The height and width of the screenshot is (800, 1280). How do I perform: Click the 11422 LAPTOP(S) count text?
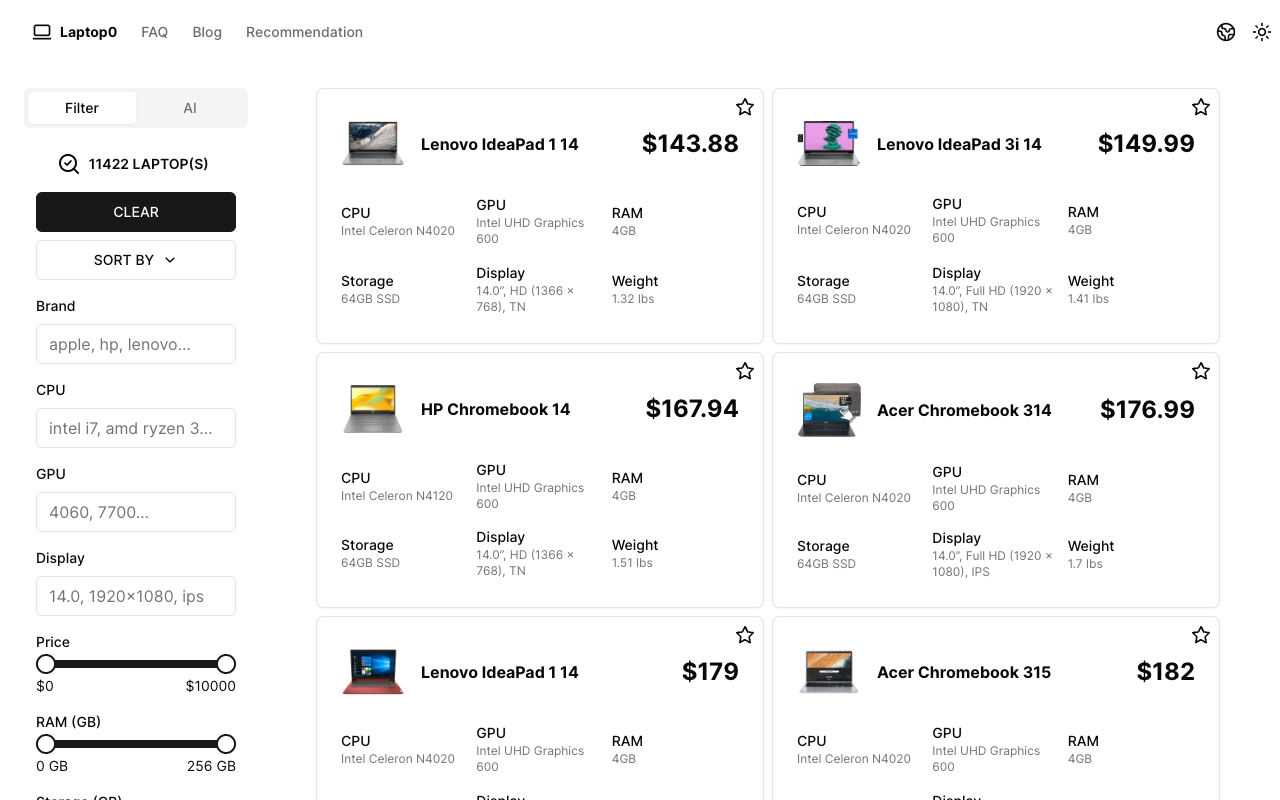pyautogui.click(x=149, y=164)
